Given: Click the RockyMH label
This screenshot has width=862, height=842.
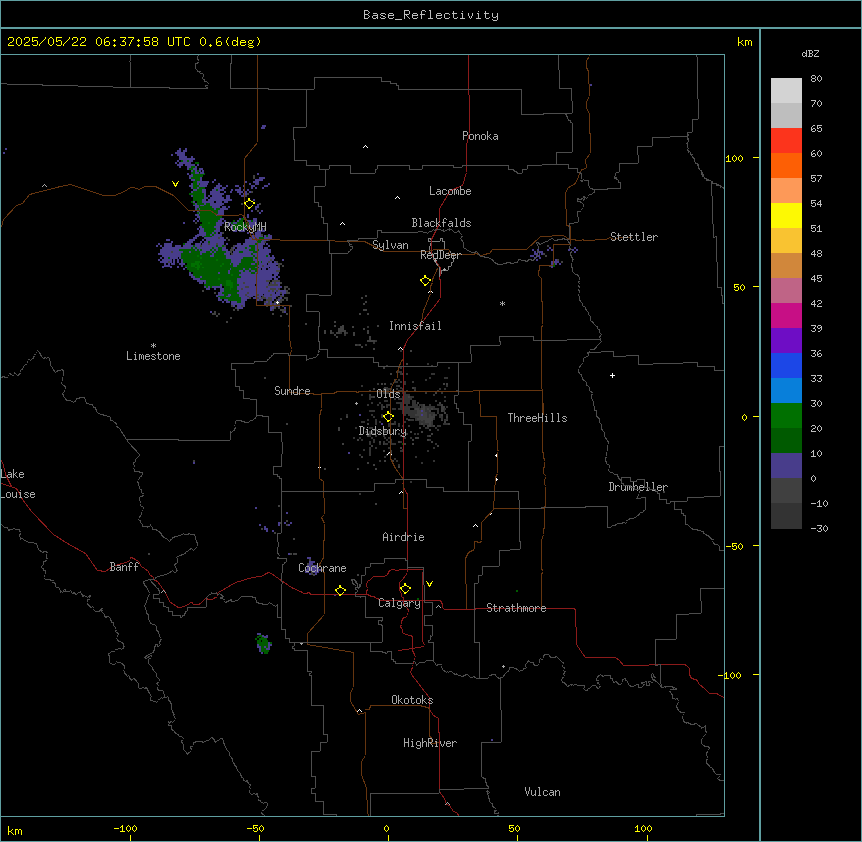Looking at the screenshot, I should click(245, 226).
